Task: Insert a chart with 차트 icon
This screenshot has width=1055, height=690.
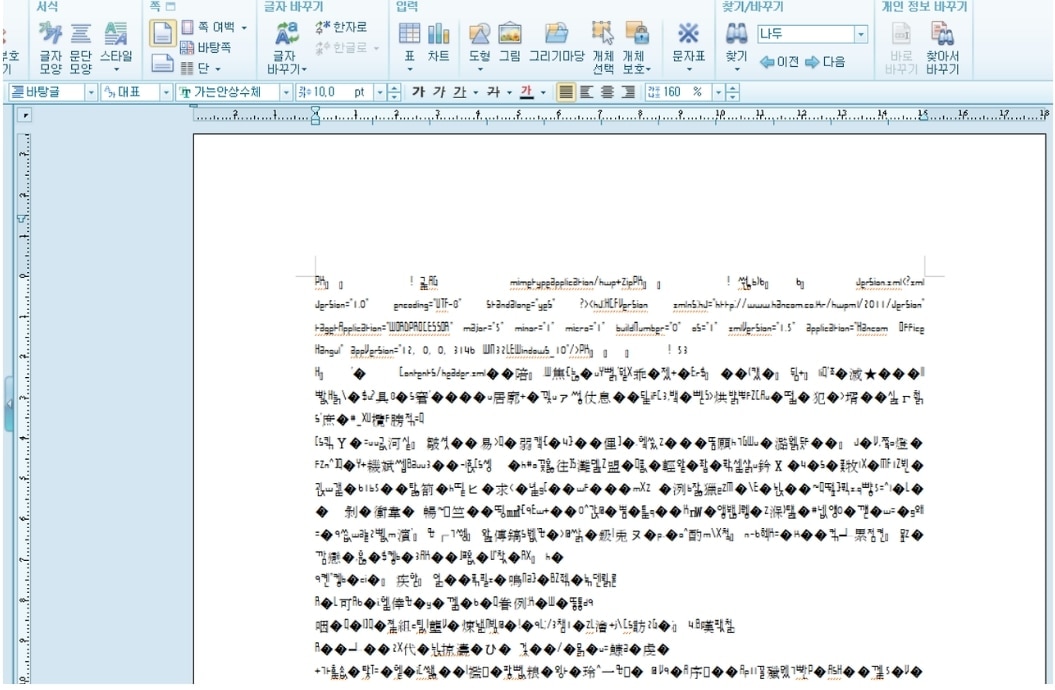Action: (x=439, y=43)
